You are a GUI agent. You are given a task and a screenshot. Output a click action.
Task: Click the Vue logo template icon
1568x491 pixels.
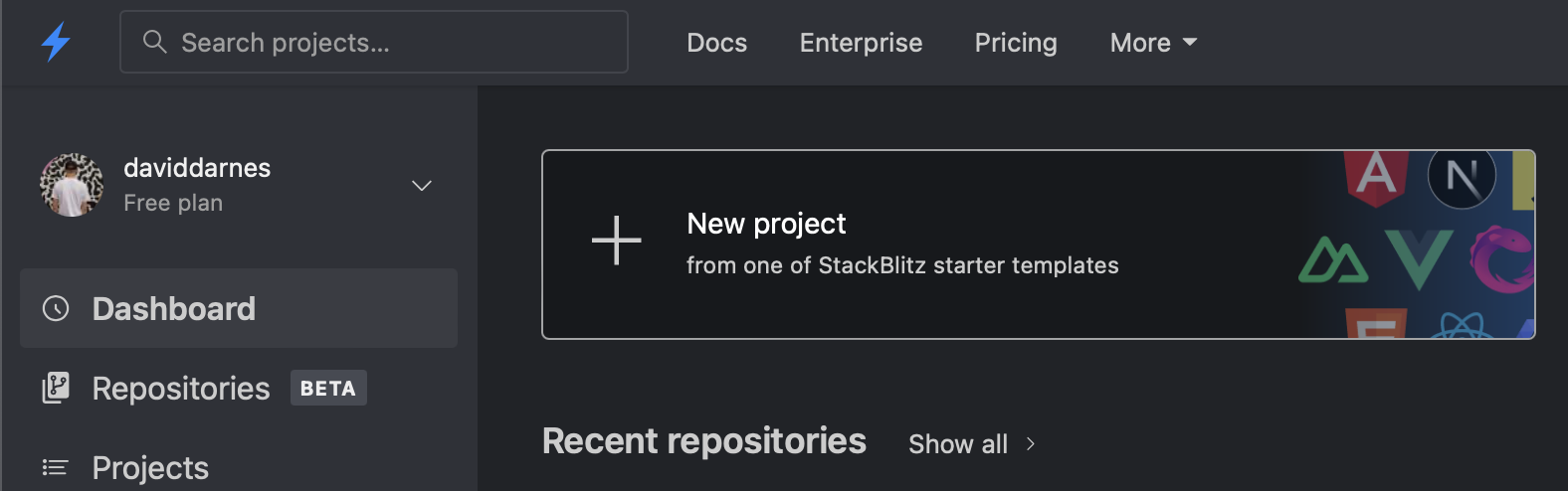pos(1418,258)
